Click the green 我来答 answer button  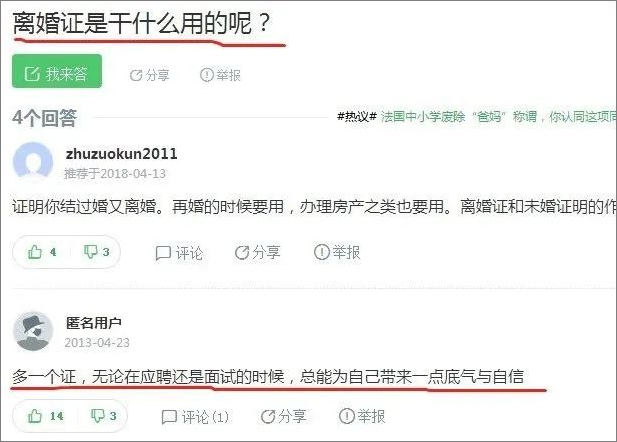(x=57, y=71)
